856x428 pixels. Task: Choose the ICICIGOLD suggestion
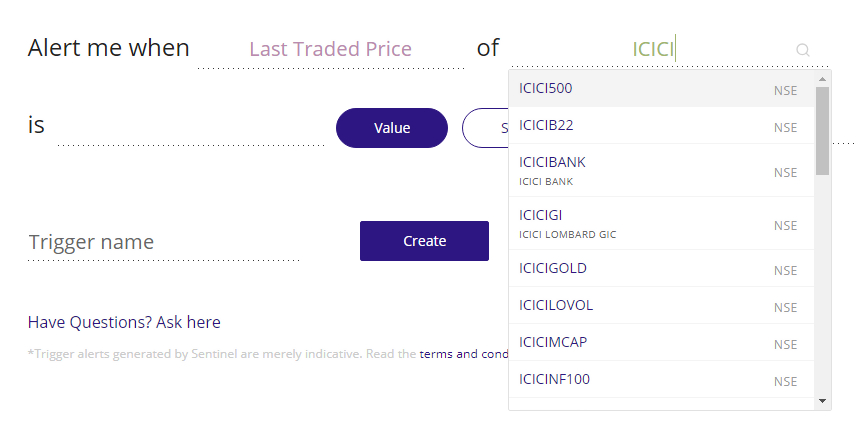(660, 269)
